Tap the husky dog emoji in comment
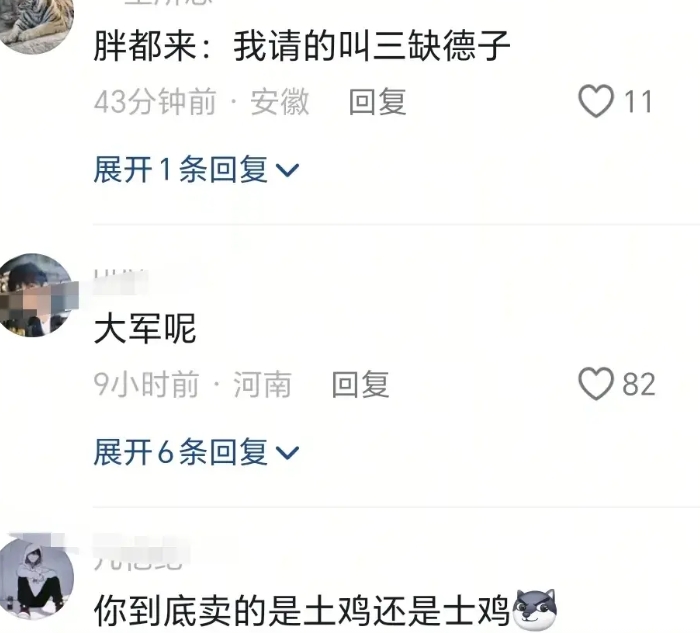700x633 pixels. tap(535, 609)
